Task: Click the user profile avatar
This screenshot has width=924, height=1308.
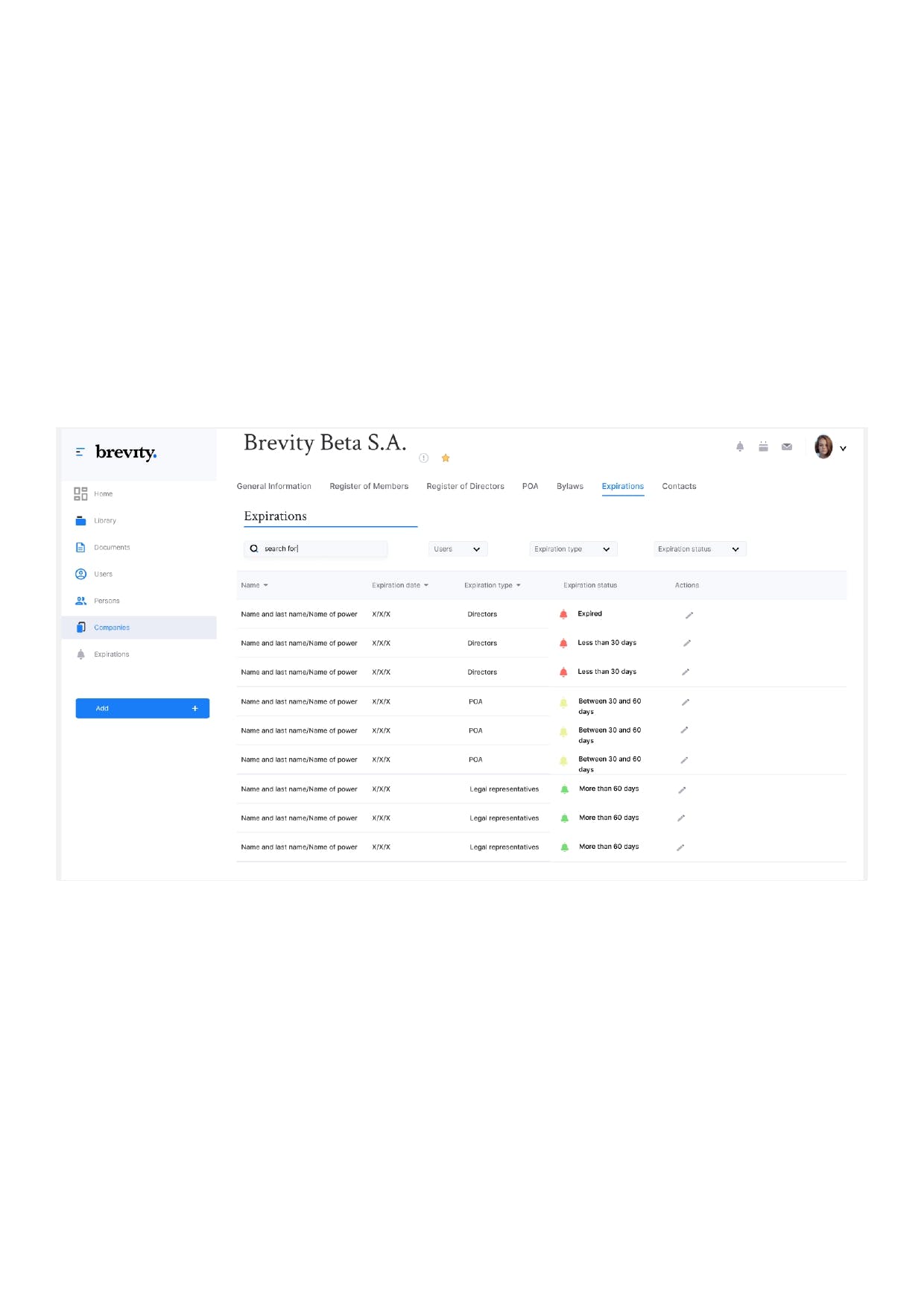Action: (x=823, y=446)
